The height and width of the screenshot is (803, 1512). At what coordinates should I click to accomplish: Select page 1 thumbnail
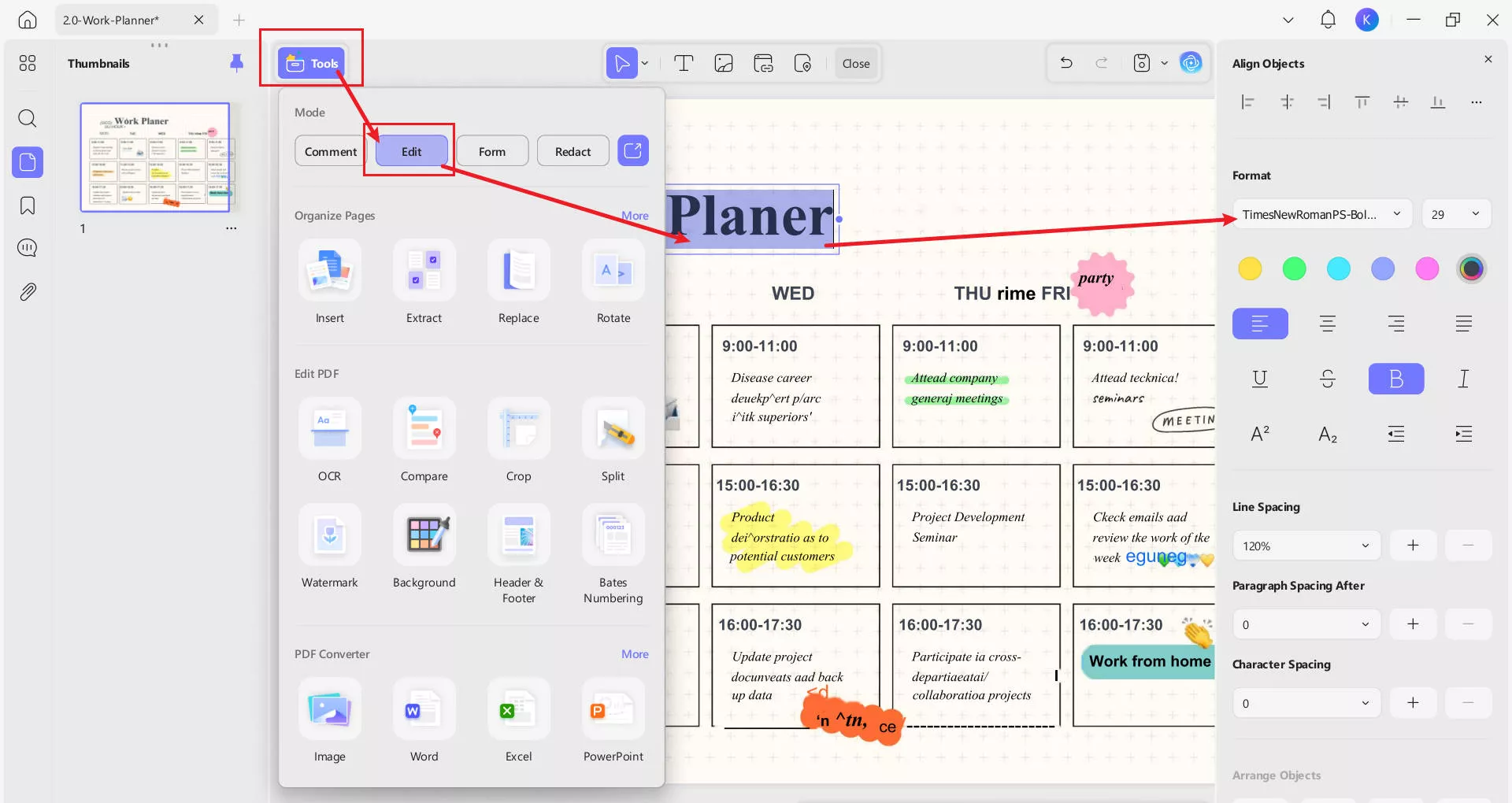tap(155, 157)
